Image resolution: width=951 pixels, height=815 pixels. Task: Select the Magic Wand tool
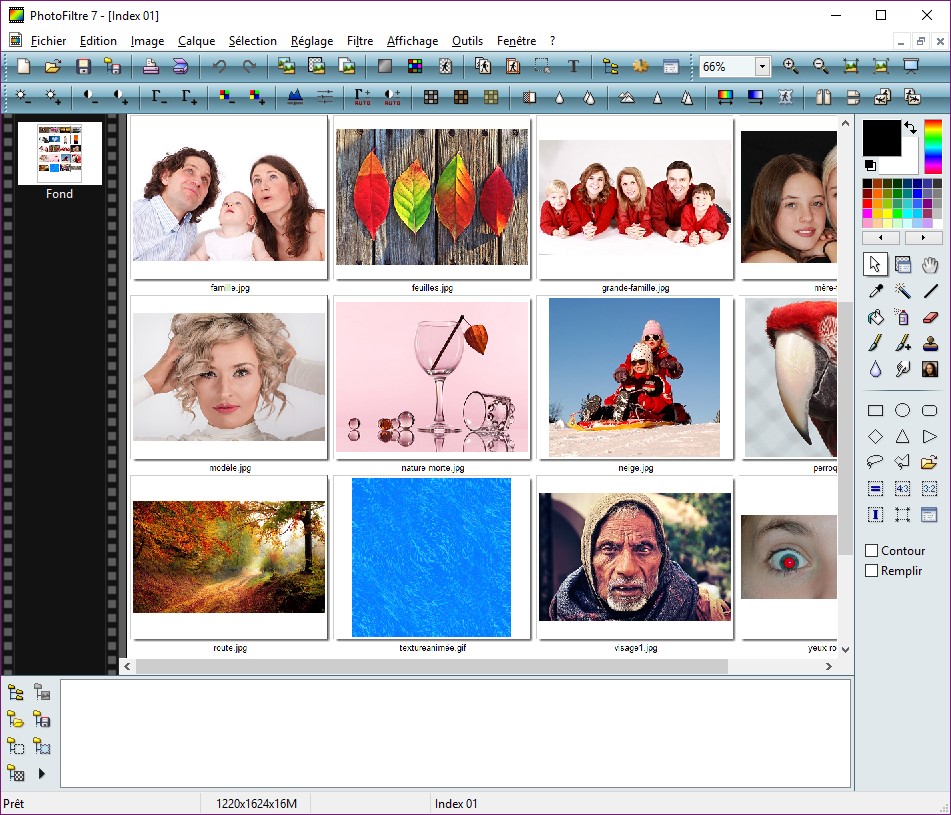(x=902, y=291)
